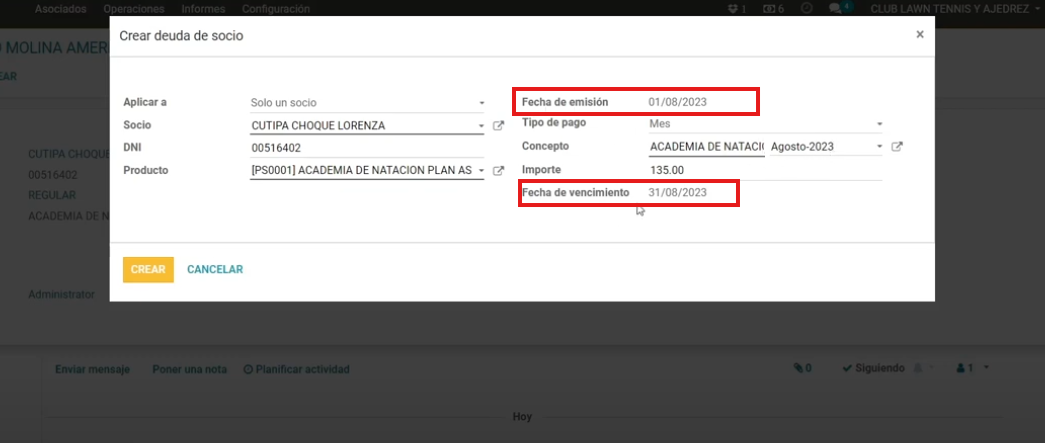Click the REGULAR text in background form

[52, 195]
